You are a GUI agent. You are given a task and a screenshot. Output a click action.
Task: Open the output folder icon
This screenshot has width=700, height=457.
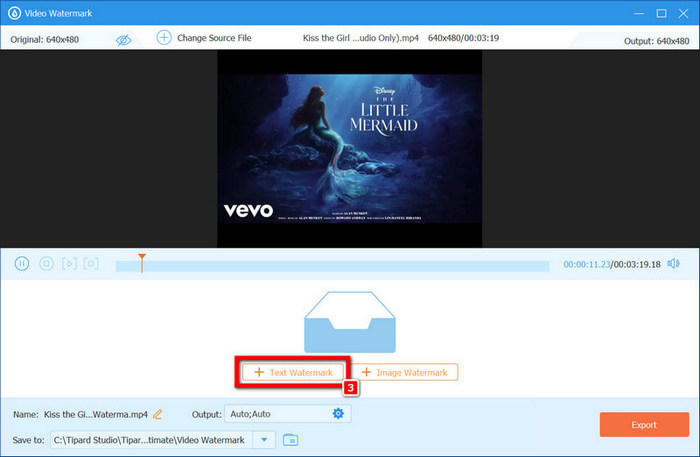coord(291,440)
